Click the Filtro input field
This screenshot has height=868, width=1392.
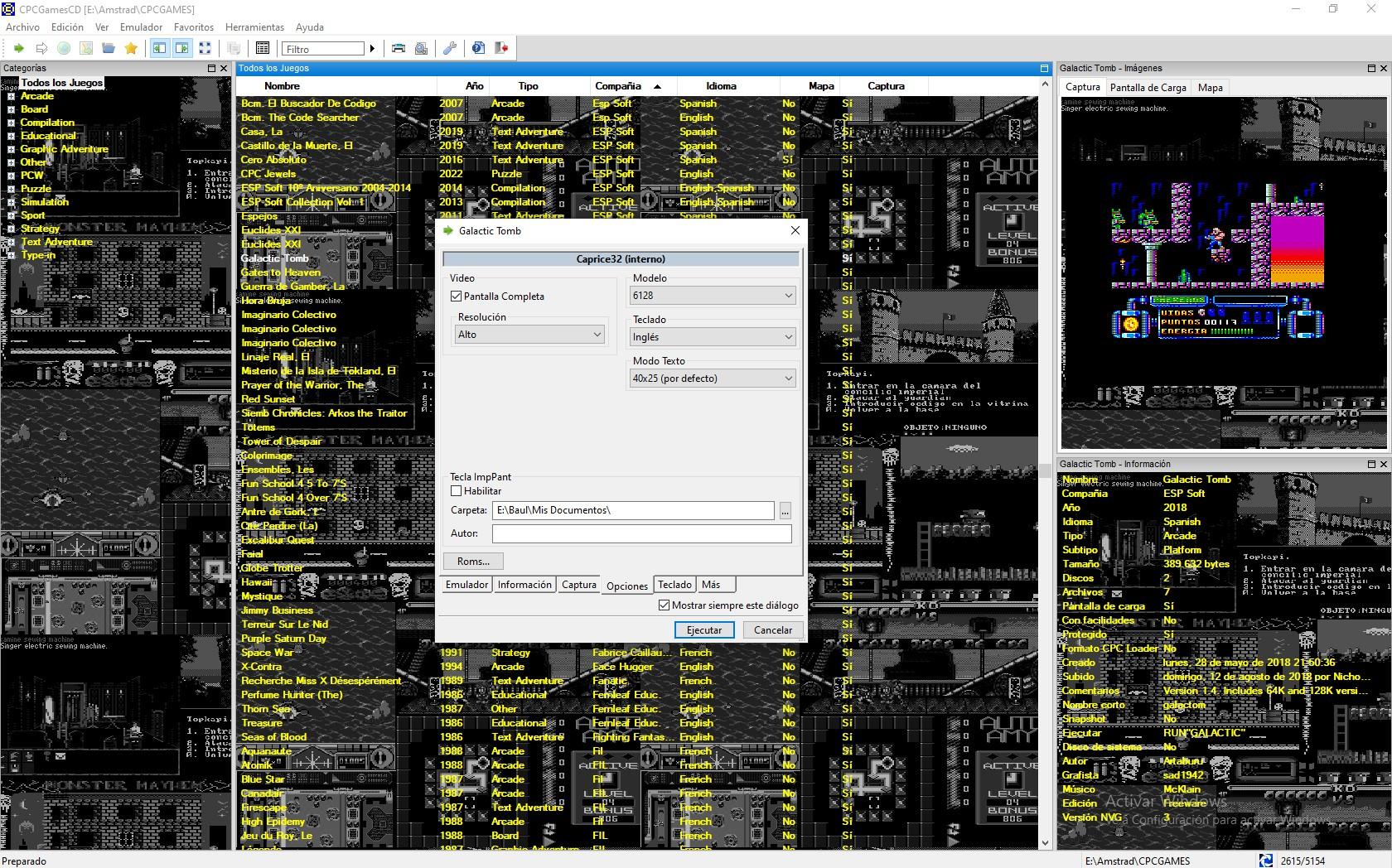(323, 49)
